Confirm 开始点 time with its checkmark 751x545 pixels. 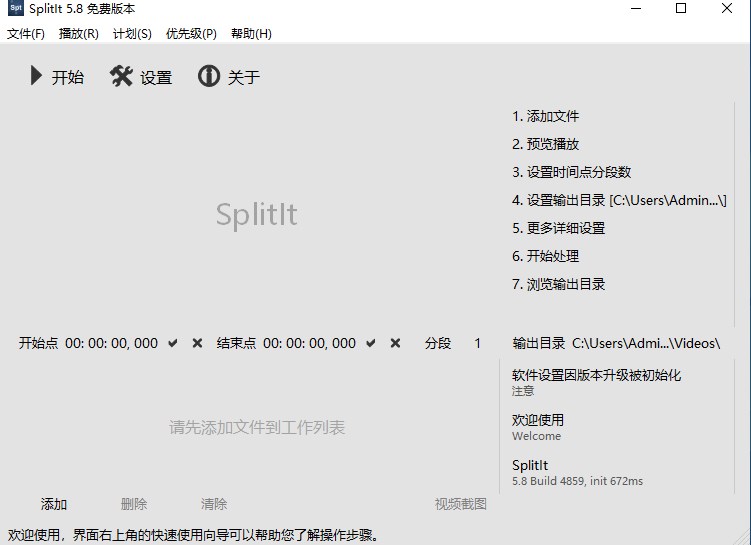[173, 343]
